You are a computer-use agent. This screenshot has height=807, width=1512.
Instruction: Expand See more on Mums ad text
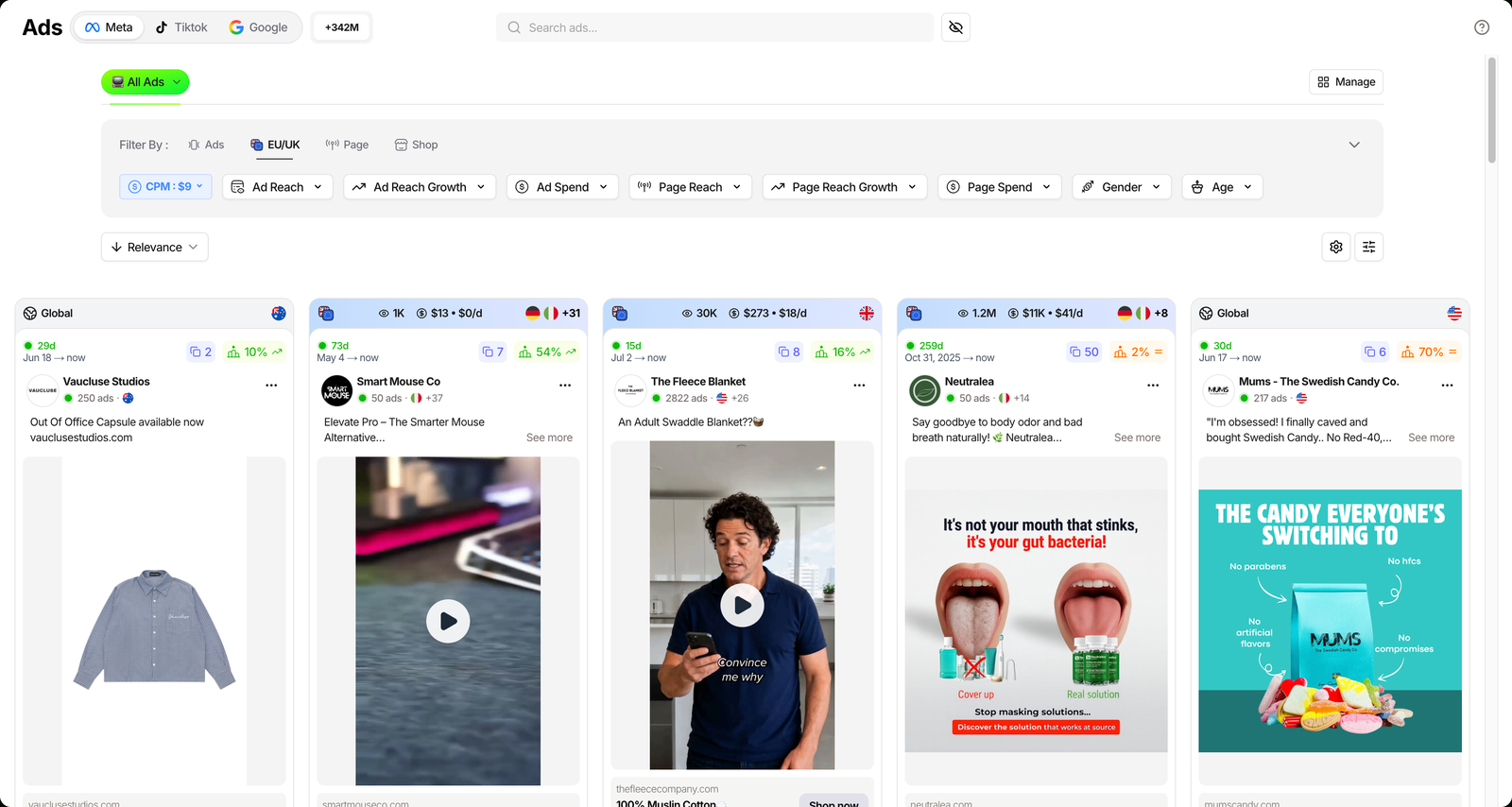click(1431, 438)
